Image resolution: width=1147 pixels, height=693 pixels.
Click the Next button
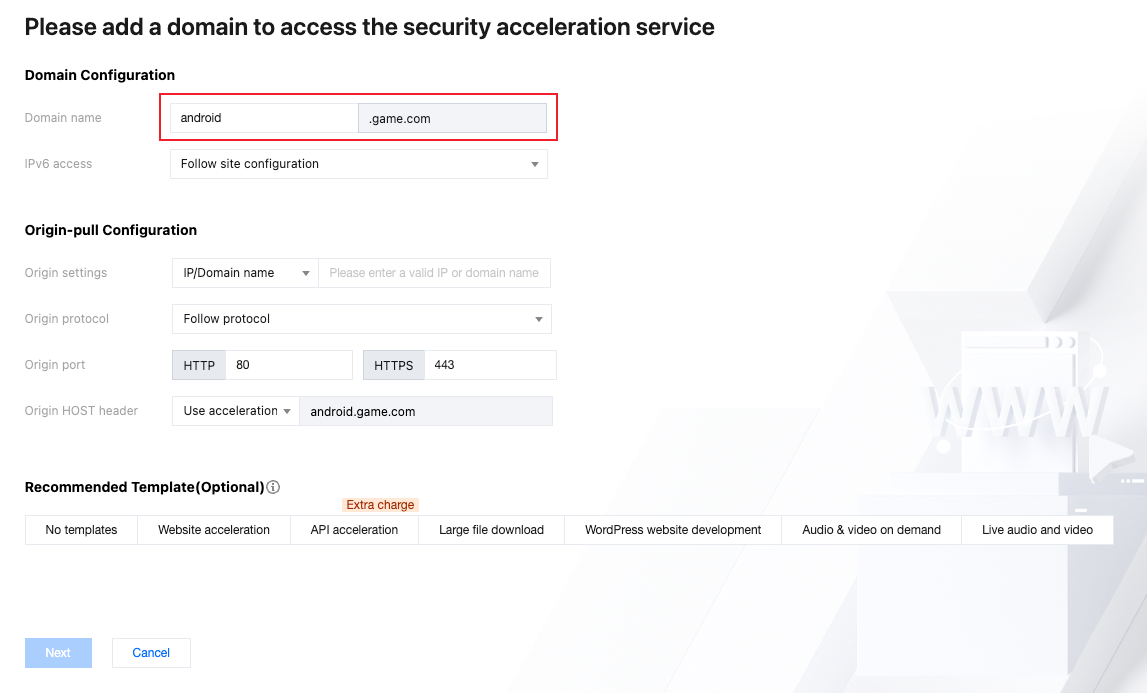(58, 653)
